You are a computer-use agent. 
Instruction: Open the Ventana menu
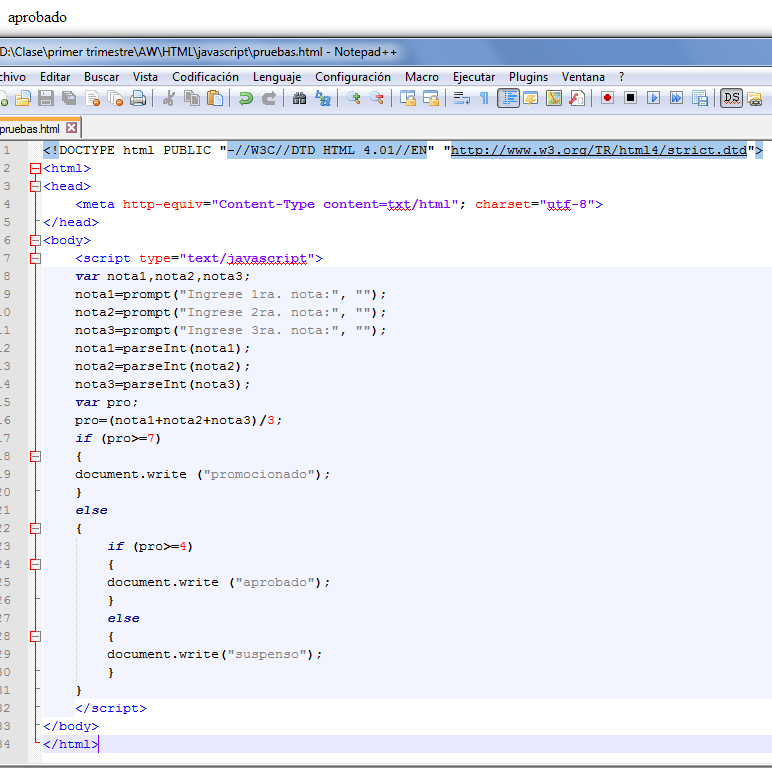pyautogui.click(x=583, y=77)
